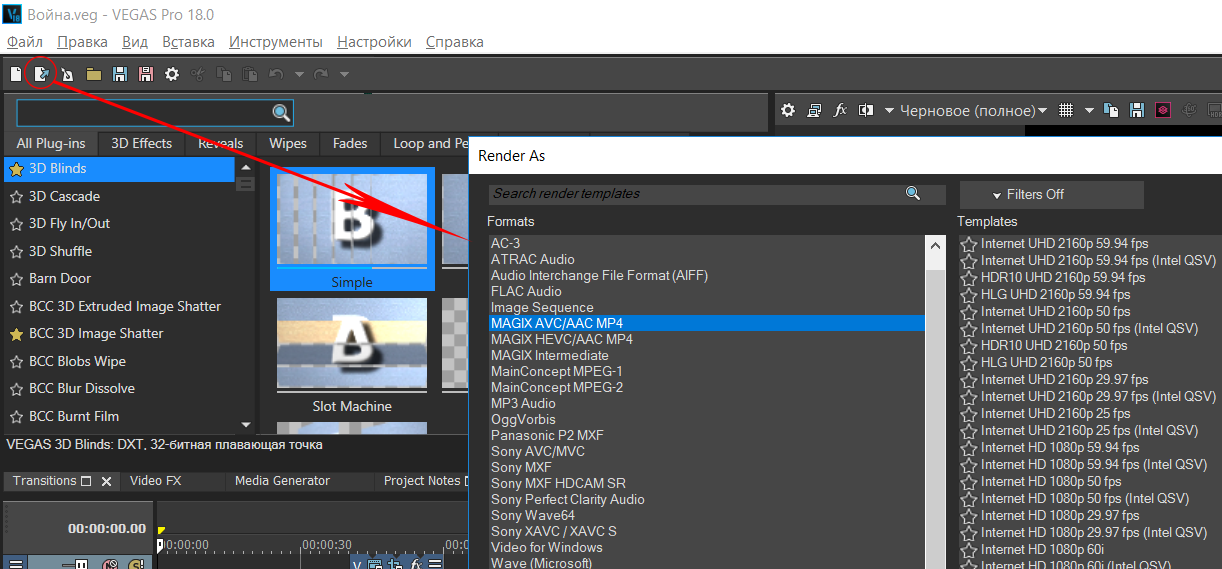Open the Вставка menu
The width and height of the screenshot is (1222, 569).
point(188,42)
